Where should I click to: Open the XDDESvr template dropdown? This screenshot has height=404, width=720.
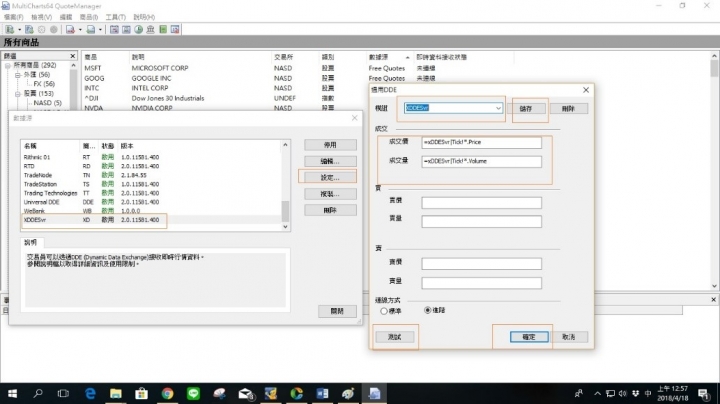point(498,108)
